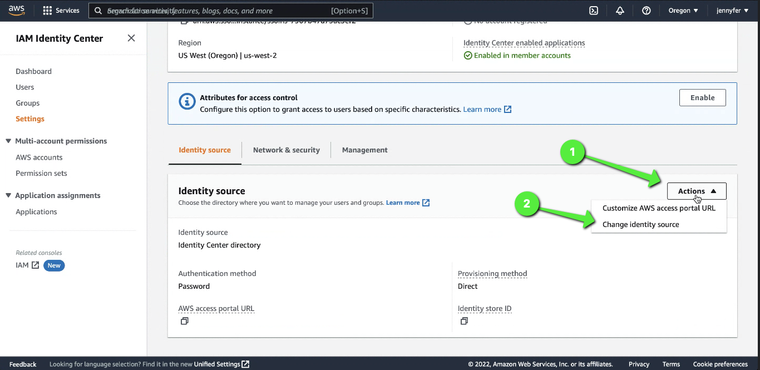
Task: Click the Identity store ID label
Action: (x=485, y=308)
